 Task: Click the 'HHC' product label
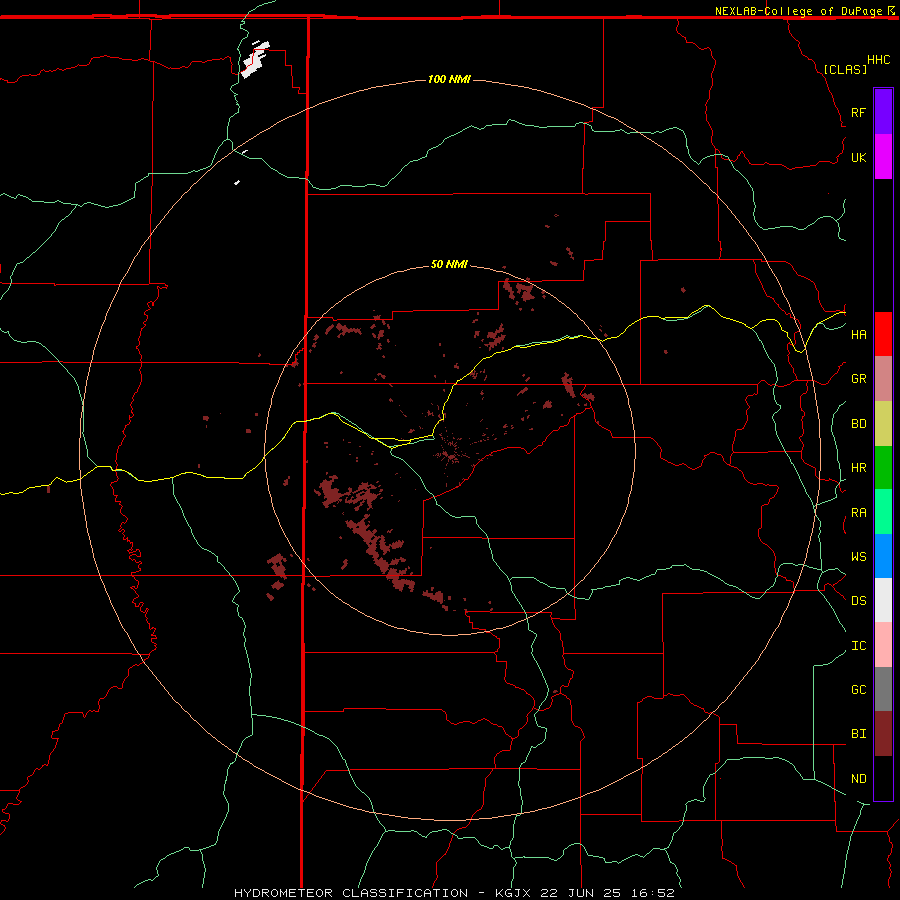tap(879, 60)
